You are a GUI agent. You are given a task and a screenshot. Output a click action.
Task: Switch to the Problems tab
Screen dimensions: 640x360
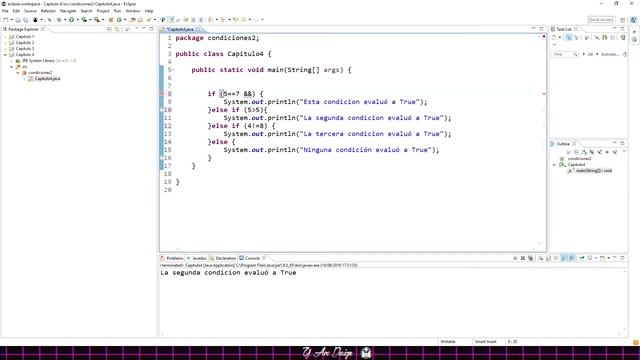coord(172,258)
